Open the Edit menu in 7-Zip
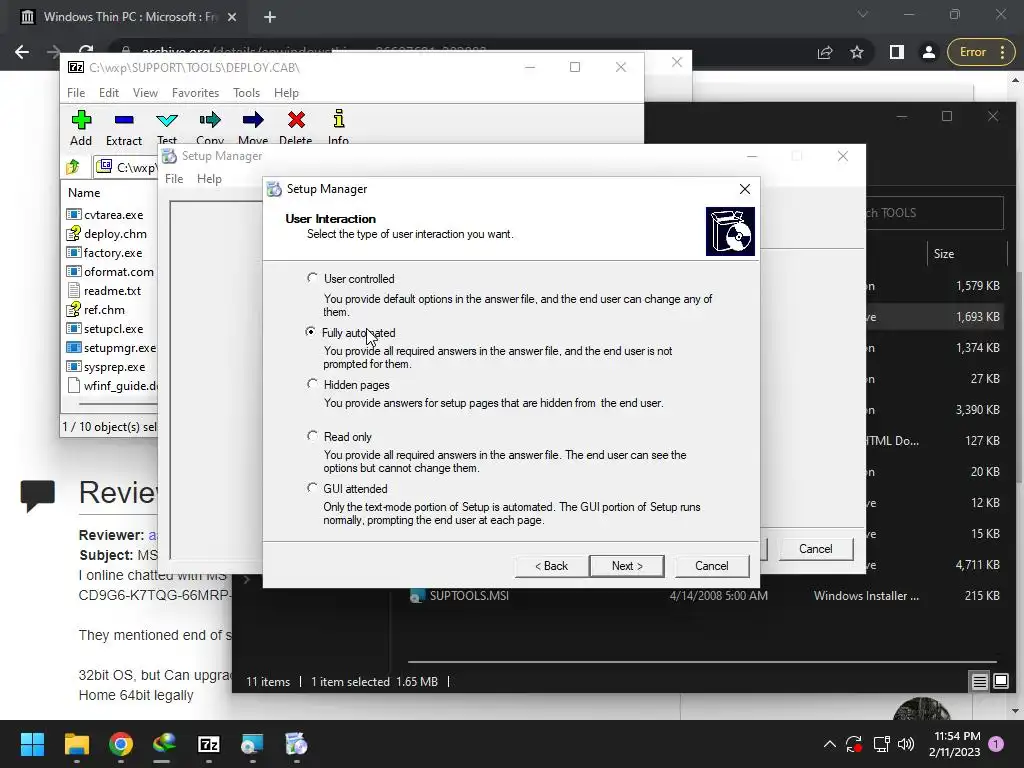The width and height of the screenshot is (1024, 768). pos(109,93)
